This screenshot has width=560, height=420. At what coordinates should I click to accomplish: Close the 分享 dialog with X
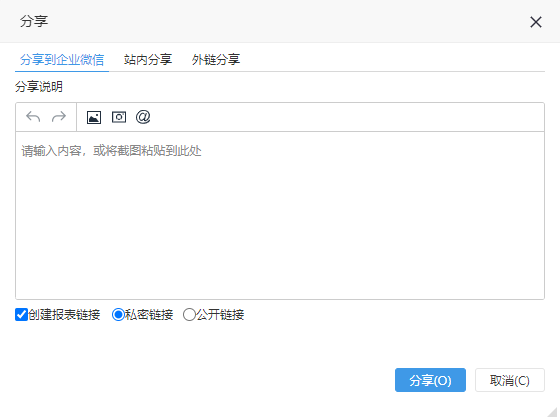(x=536, y=22)
